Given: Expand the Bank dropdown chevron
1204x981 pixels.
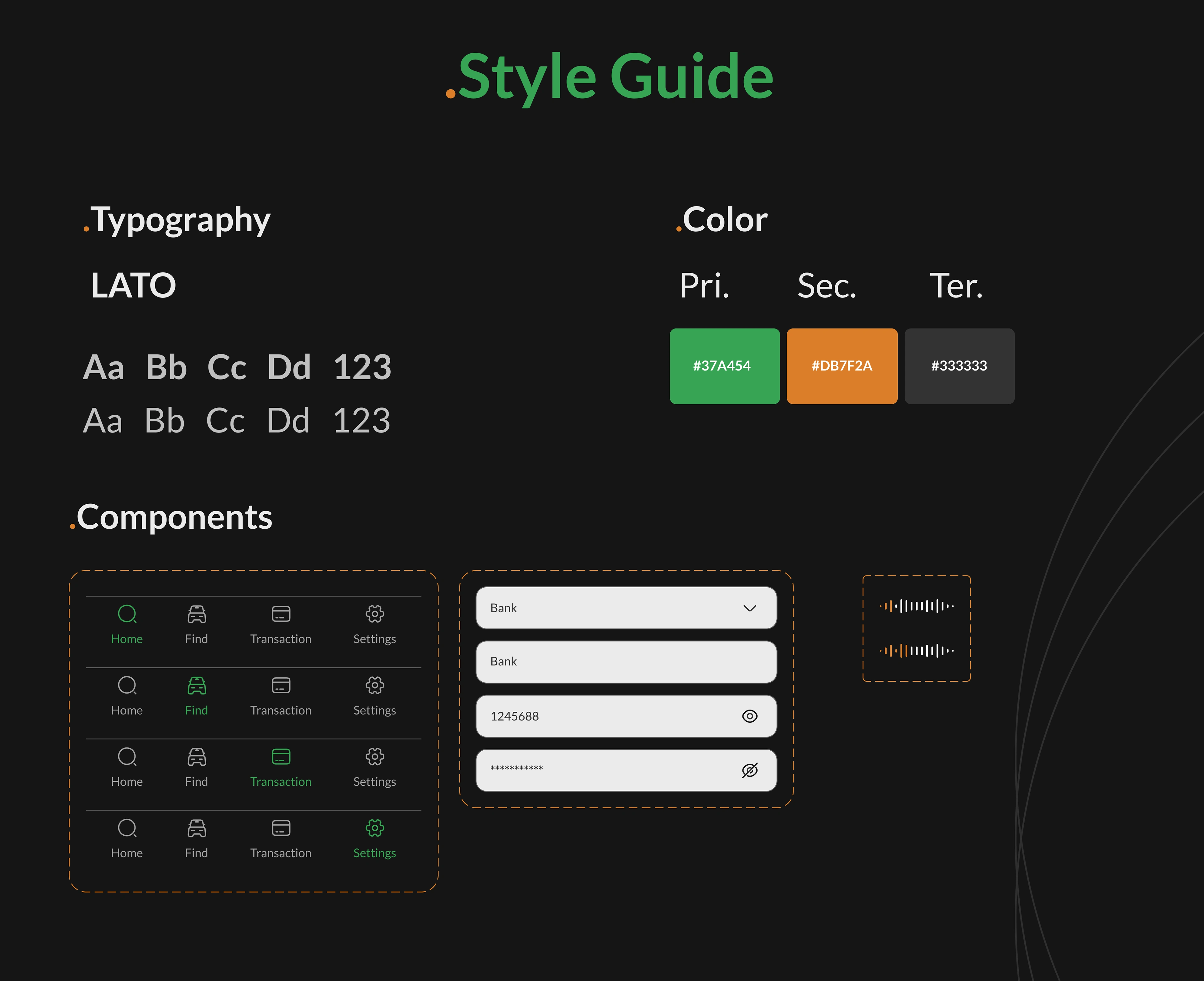Looking at the screenshot, I should [750, 608].
